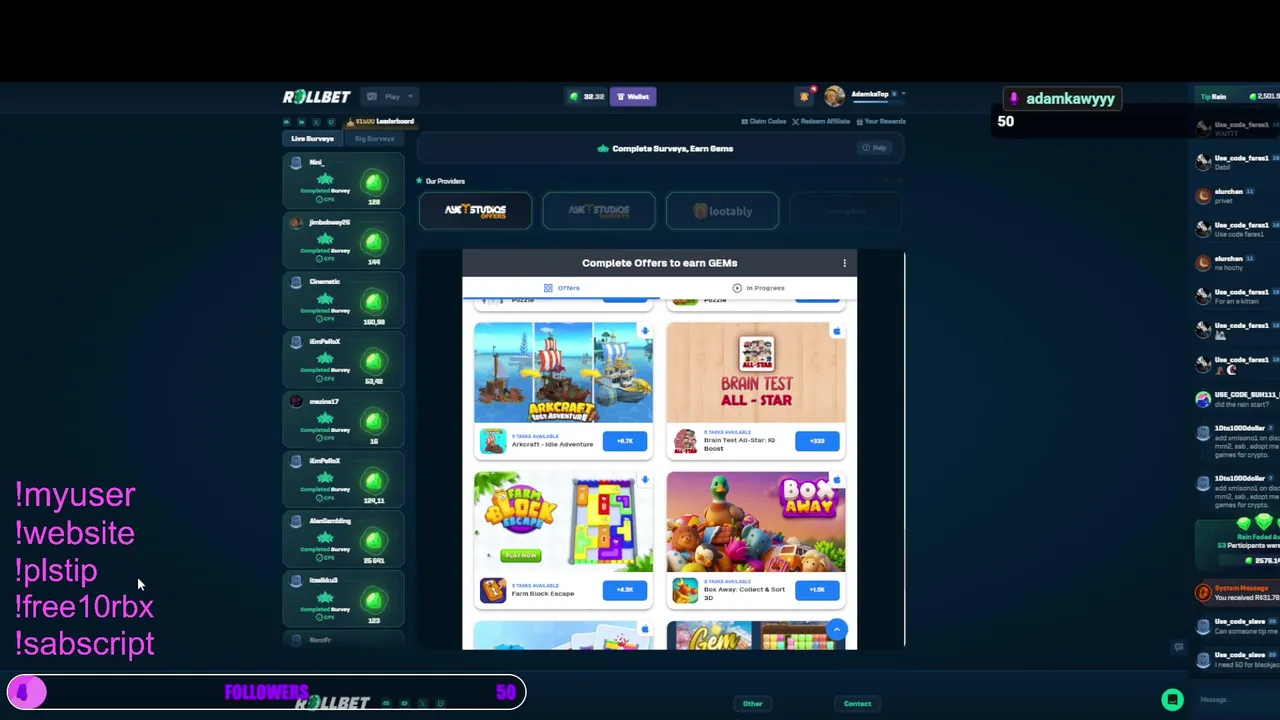The image size is (1280, 720).
Task: Open the Play dropdown menu
Action: click(x=390, y=97)
